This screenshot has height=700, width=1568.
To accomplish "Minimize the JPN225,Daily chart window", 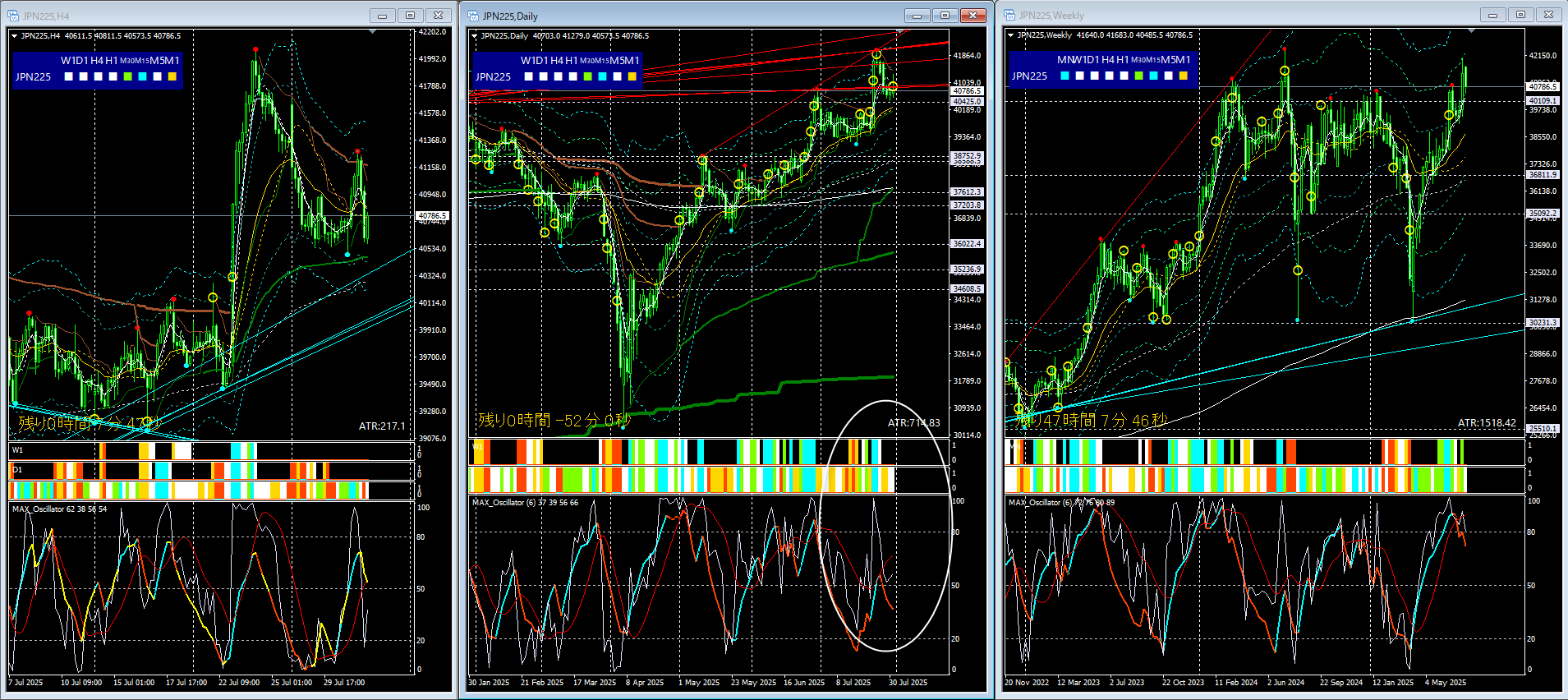I will click(917, 16).
